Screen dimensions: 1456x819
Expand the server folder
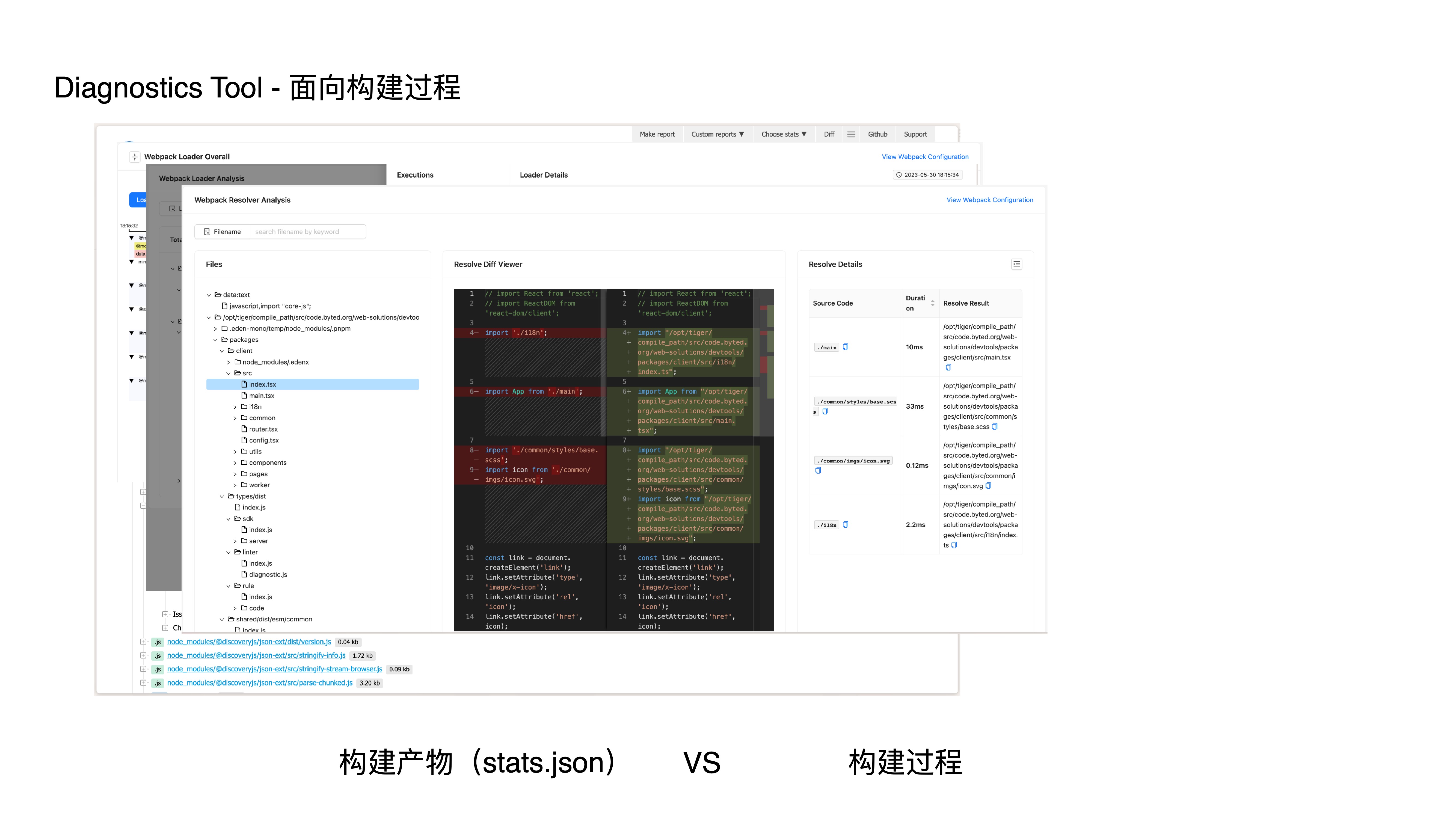tap(235, 541)
